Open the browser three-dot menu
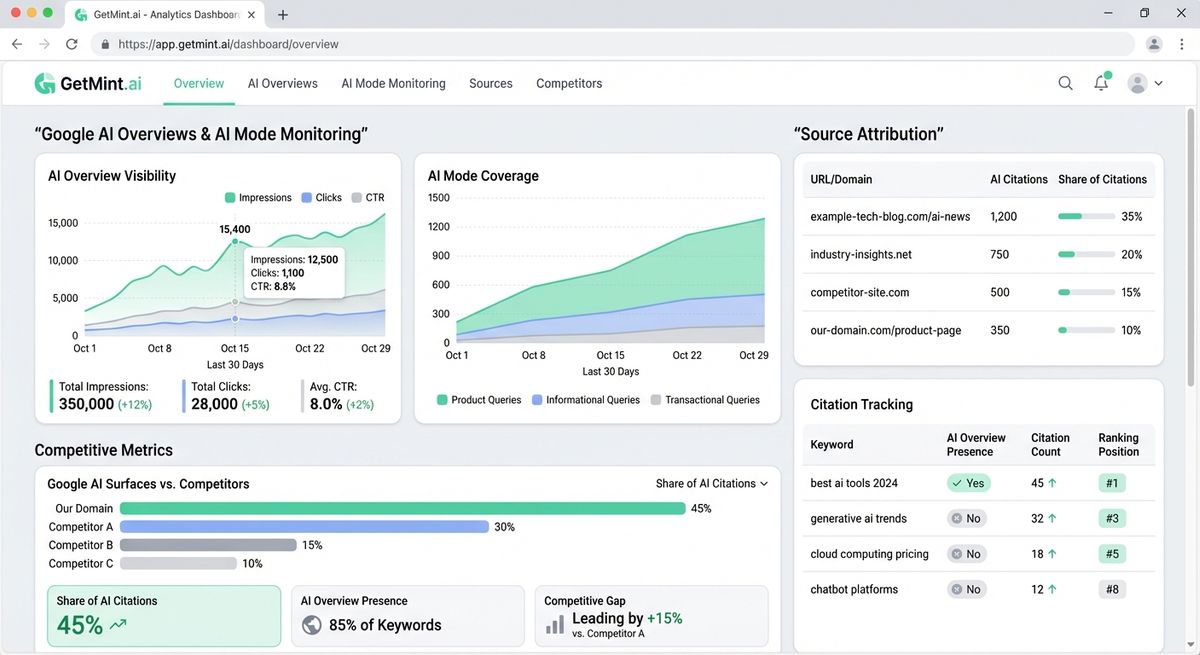The width and height of the screenshot is (1200, 655). pyautogui.click(x=1181, y=44)
